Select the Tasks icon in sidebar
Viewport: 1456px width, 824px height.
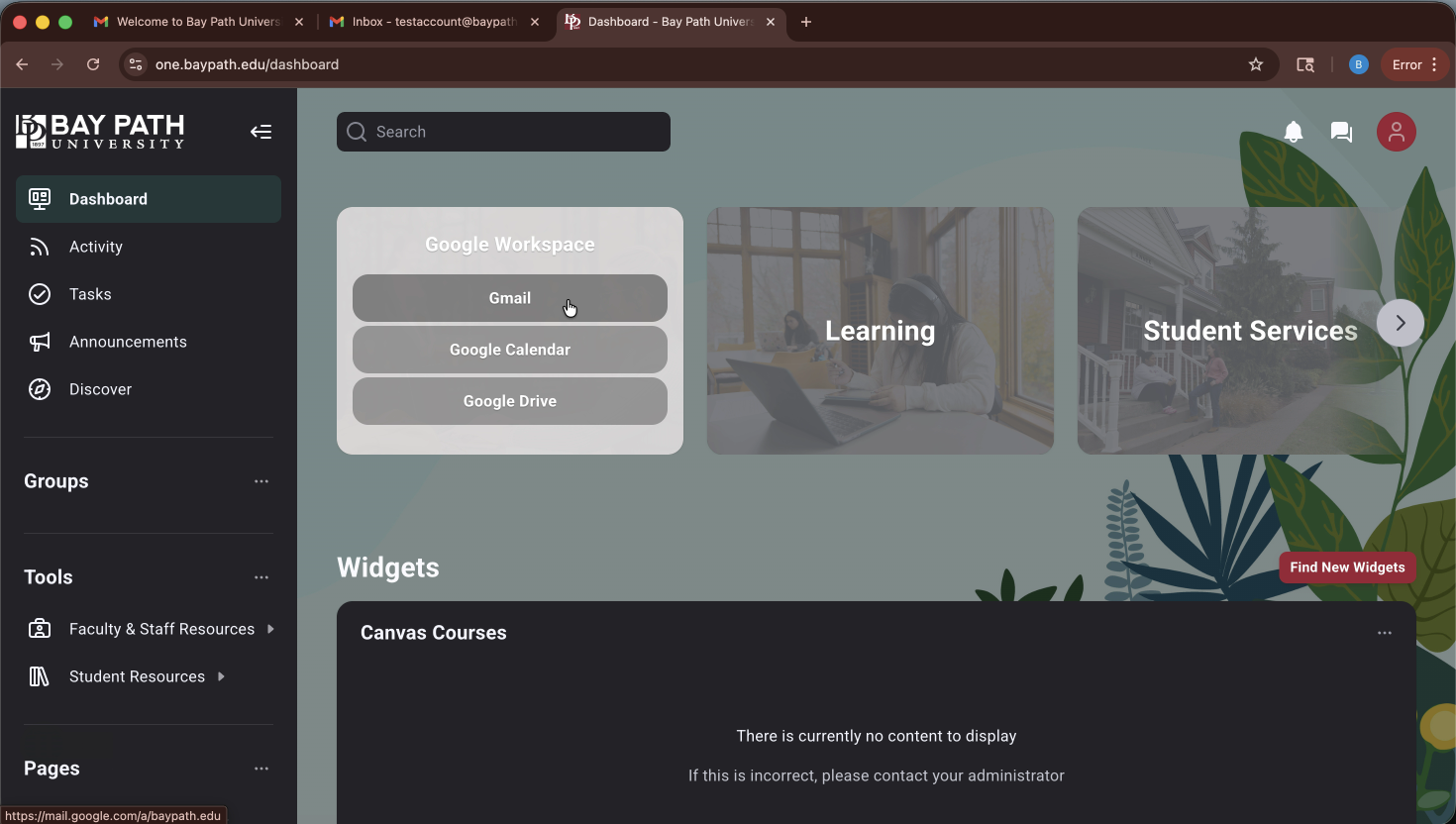tap(40, 294)
